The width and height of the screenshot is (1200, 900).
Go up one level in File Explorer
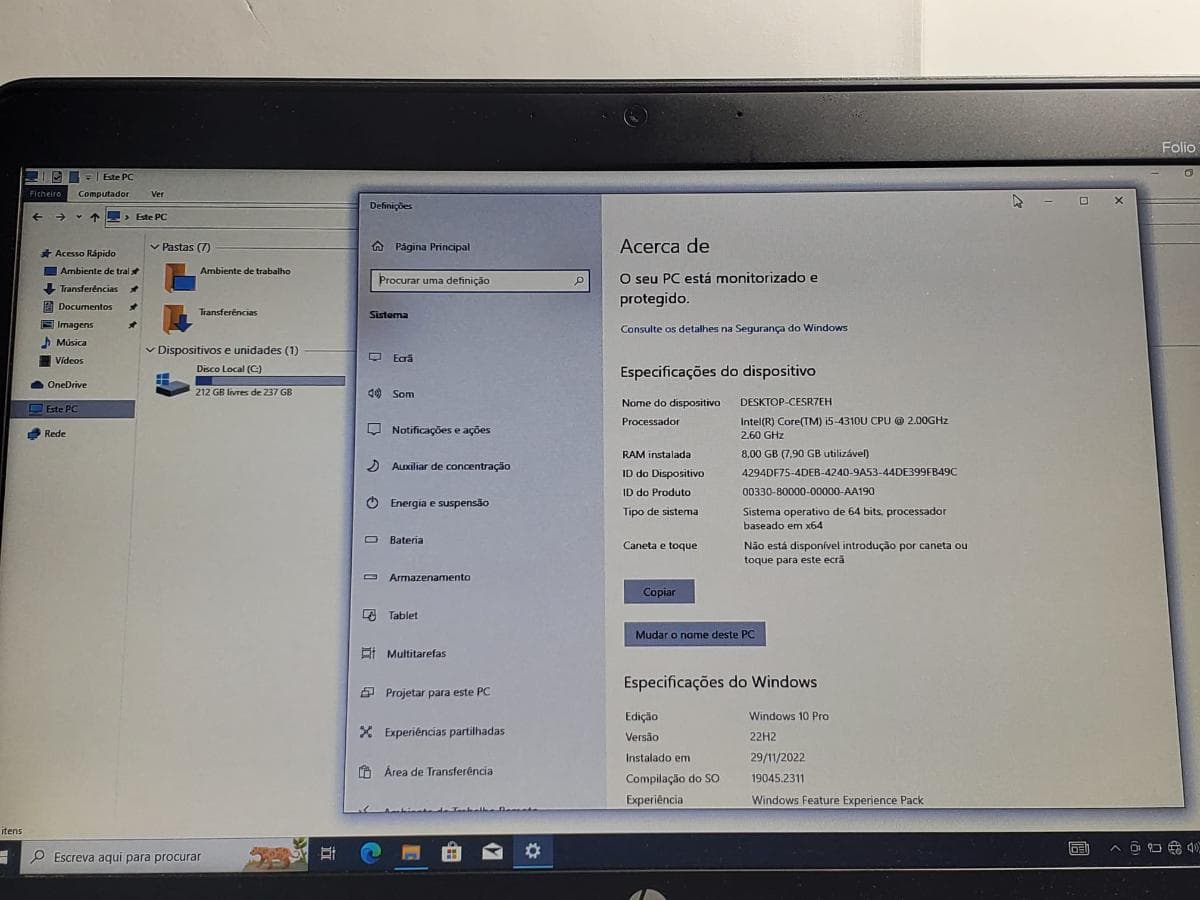click(94, 216)
